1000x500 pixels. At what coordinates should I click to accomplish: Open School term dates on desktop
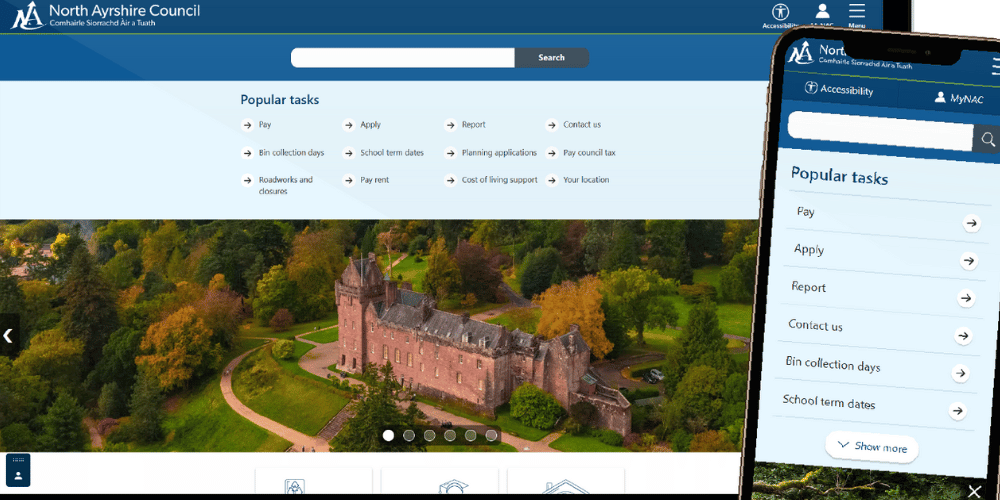[392, 153]
